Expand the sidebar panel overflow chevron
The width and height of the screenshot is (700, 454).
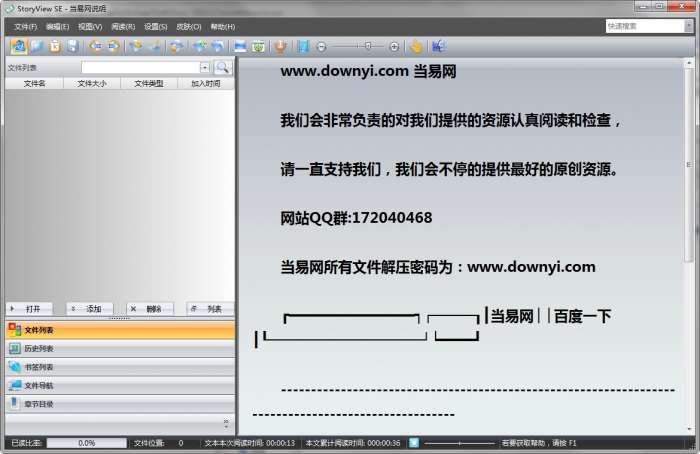226,424
